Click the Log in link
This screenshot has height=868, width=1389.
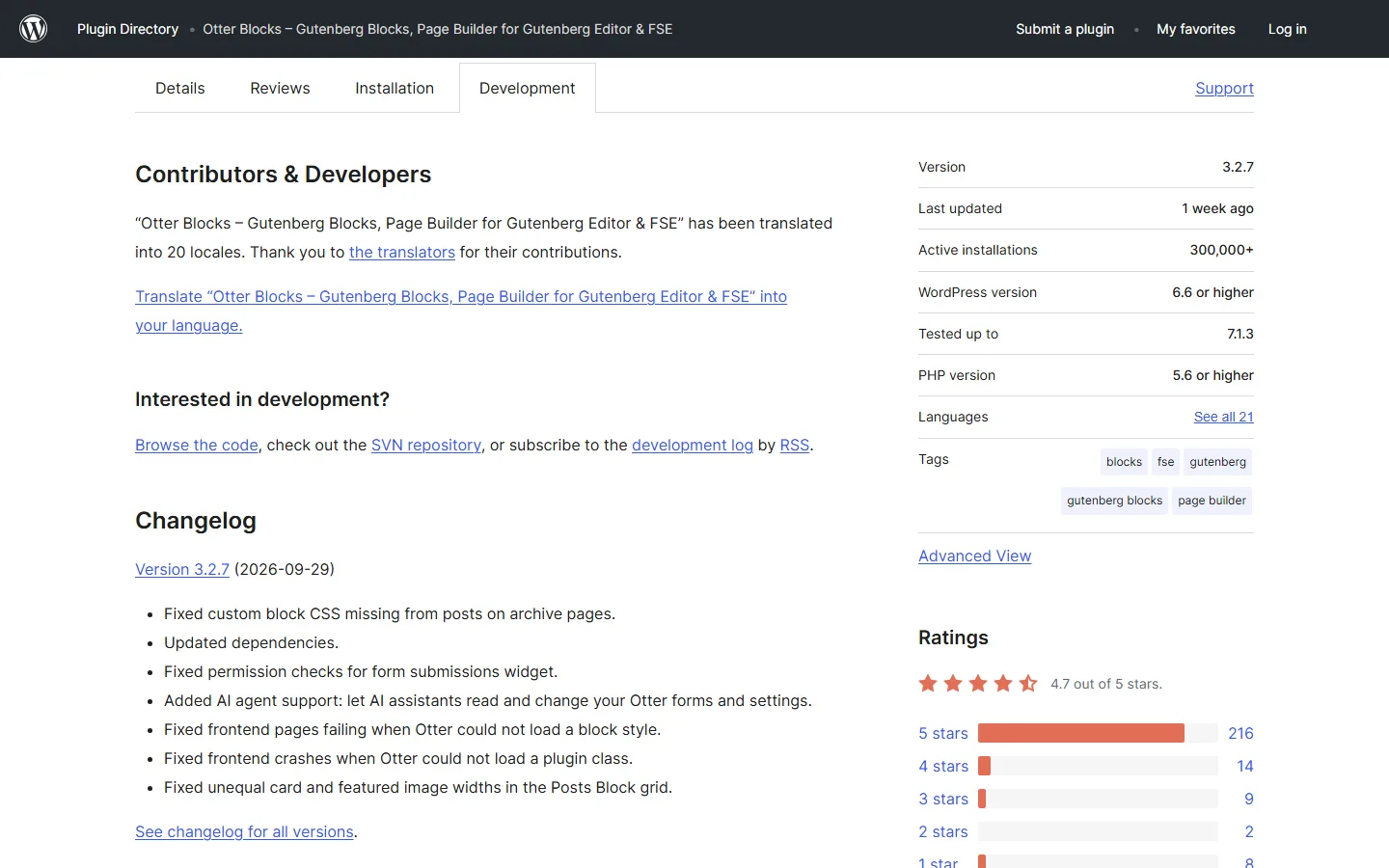(1288, 29)
